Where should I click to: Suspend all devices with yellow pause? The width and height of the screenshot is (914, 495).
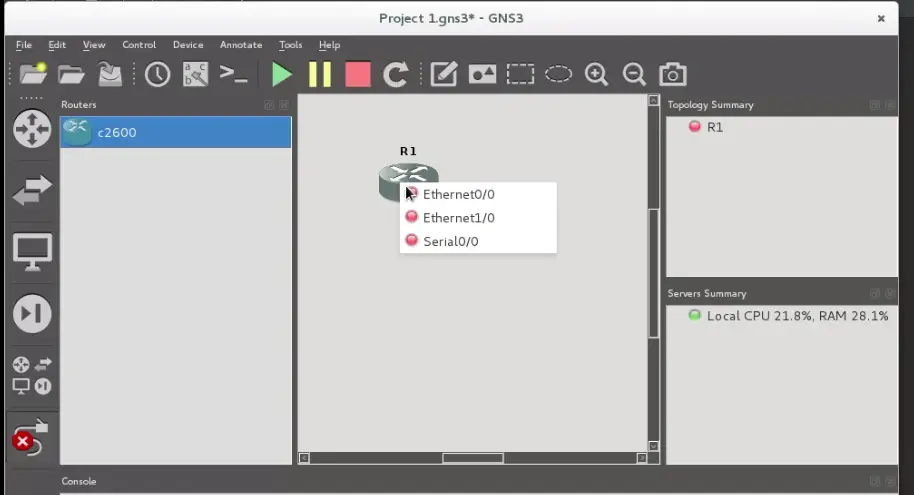pyautogui.click(x=319, y=75)
